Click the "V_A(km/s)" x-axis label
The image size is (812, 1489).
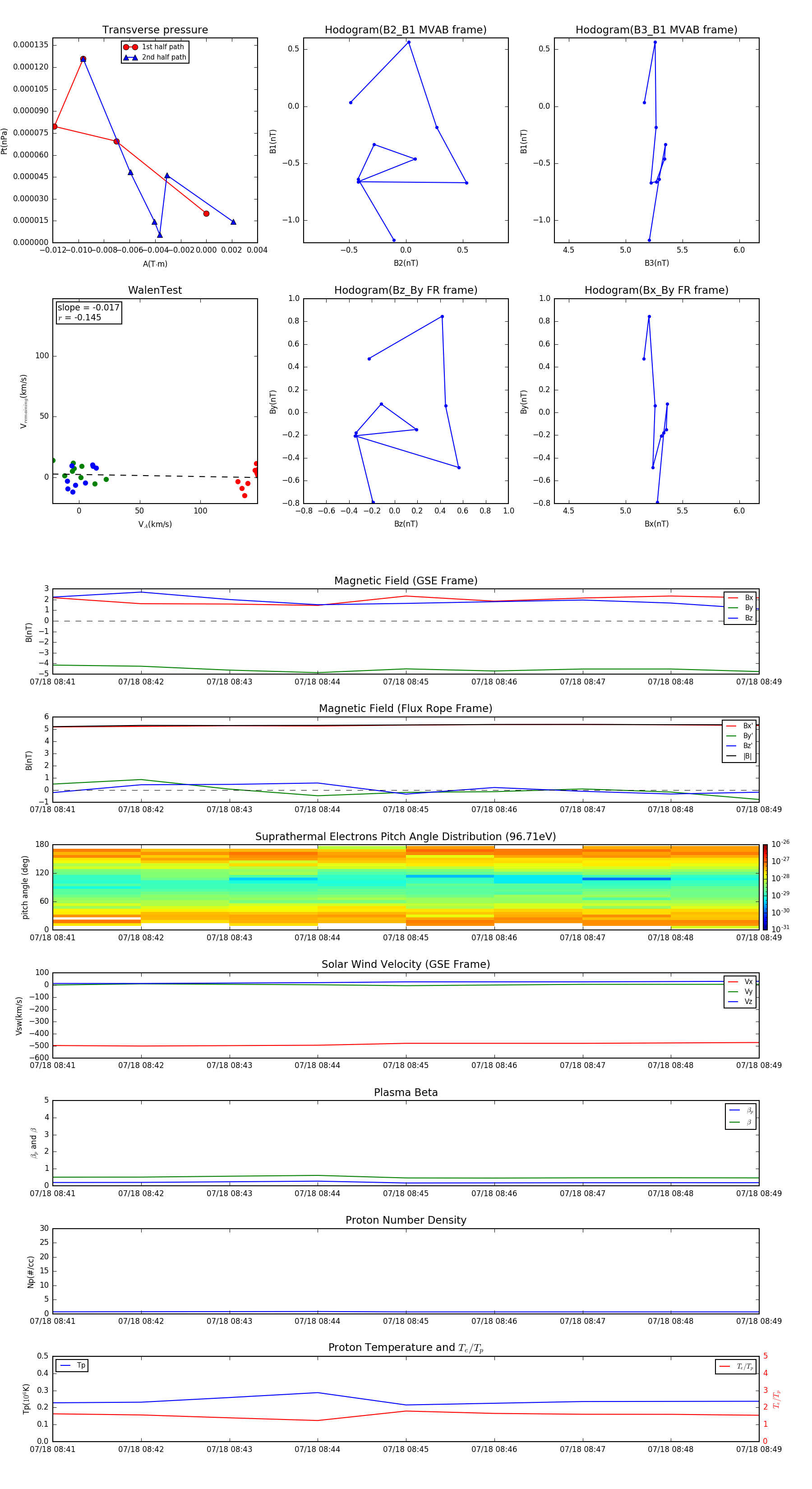[155, 524]
